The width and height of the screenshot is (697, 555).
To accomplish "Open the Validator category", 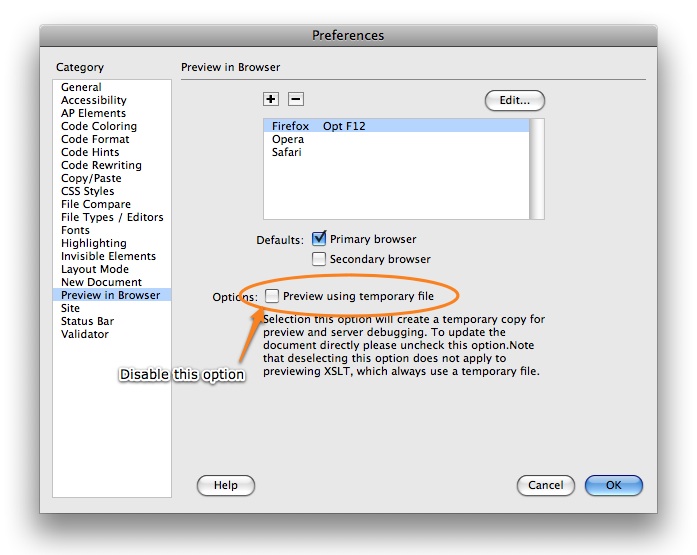I will tap(85, 335).
